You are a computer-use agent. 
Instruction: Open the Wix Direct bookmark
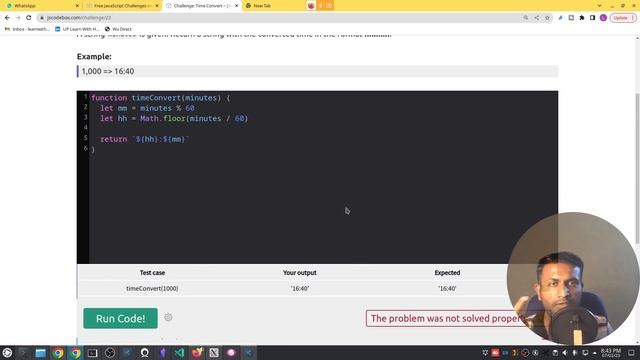click(118, 29)
